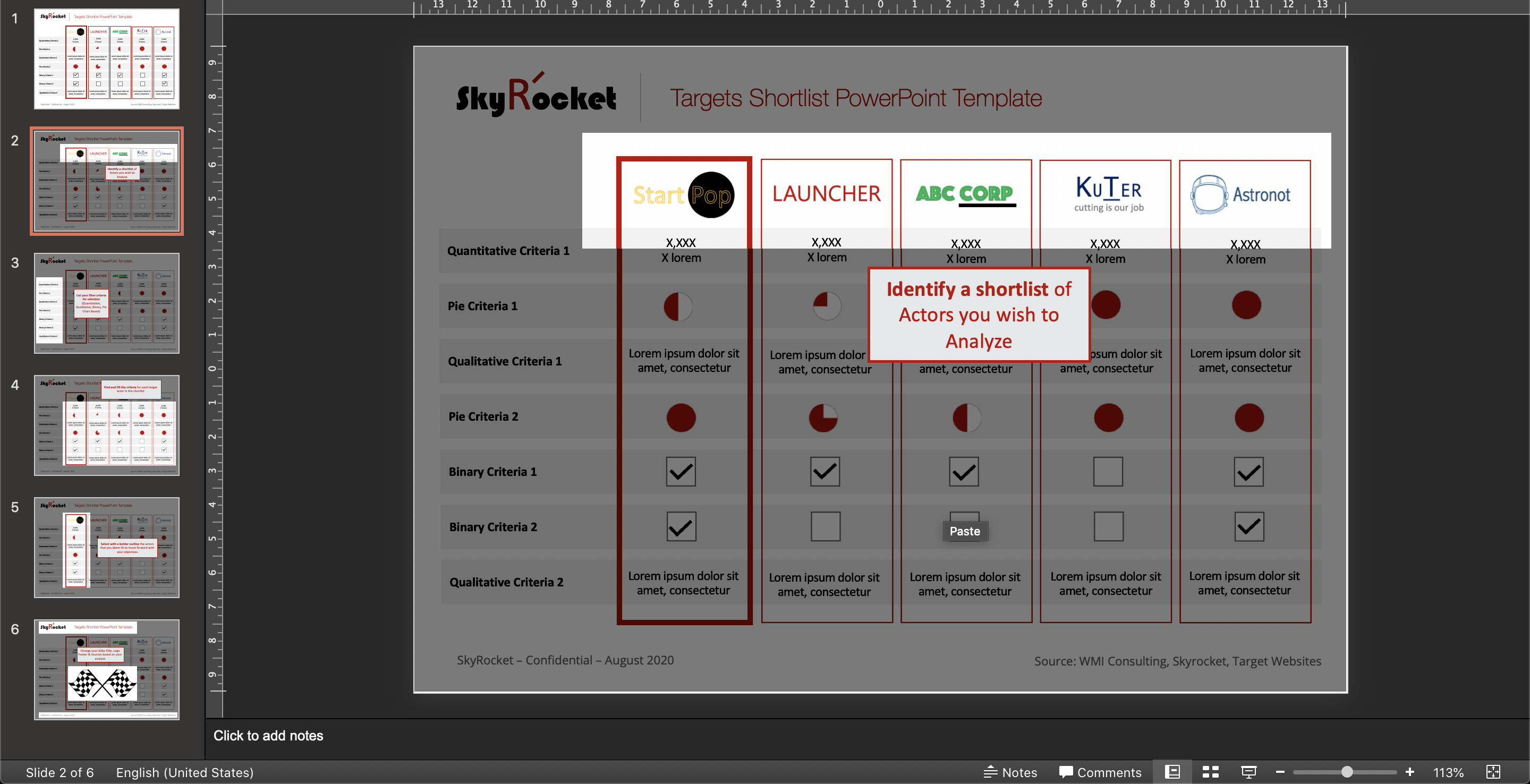Image resolution: width=1530 pixels, height=784 pixels.
Task: Click StartPop 'X,XXX X lorem' value
Action: [x=681, y=250]
